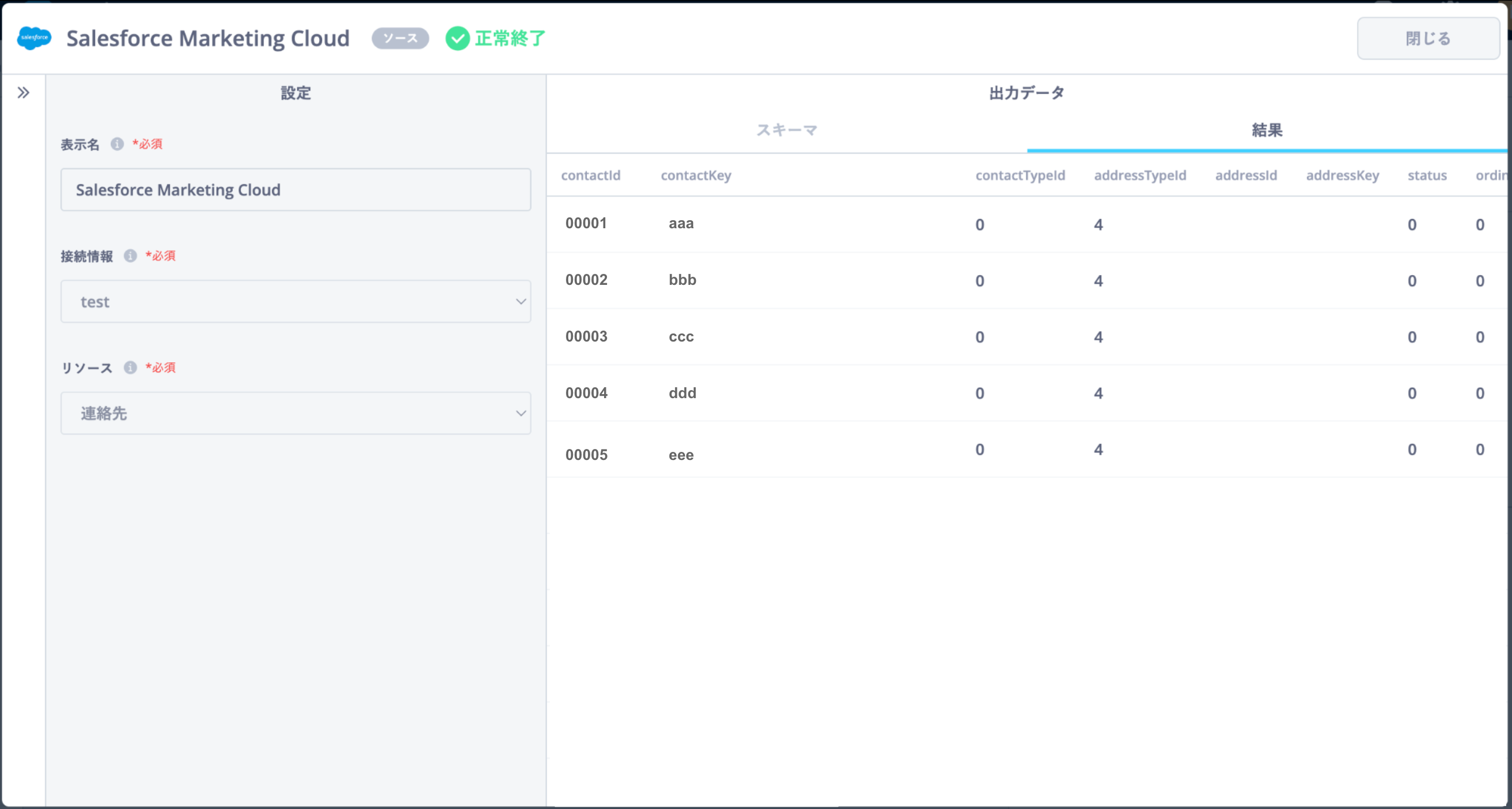Click the ソース badge label
The image size is (1512, 809).
coord(400,39)
